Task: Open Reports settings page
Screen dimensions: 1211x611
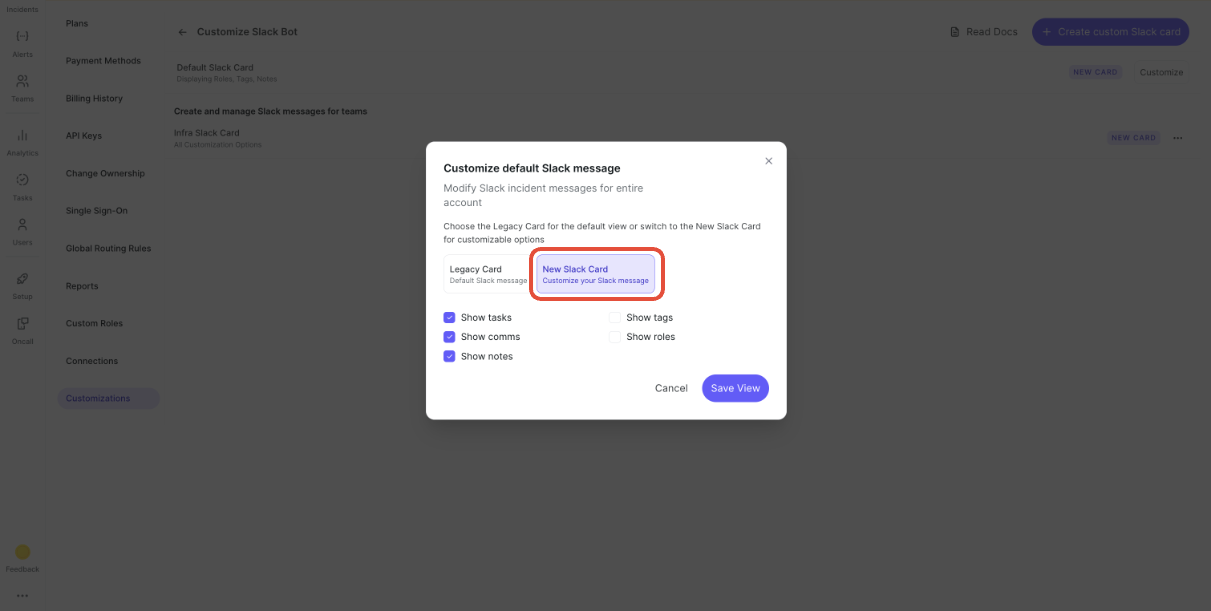Action: click(82, 286)
